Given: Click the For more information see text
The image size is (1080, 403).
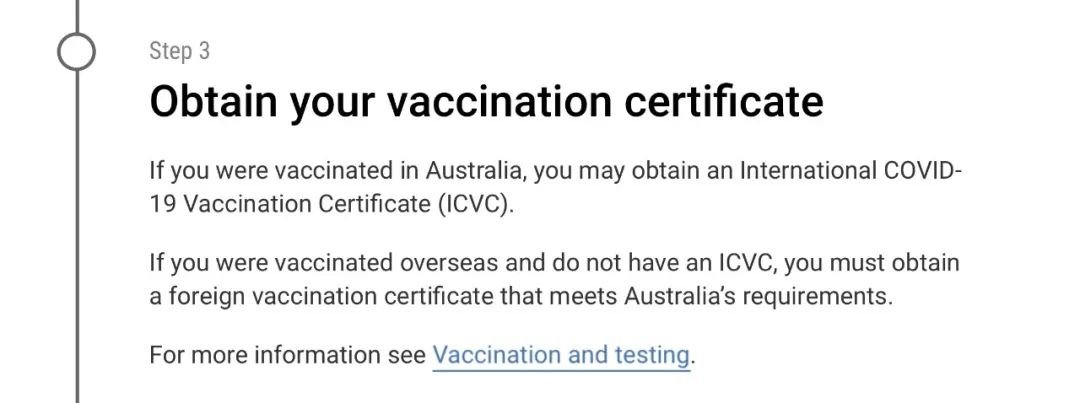Looking at the screenshot, I should point(287,355).
